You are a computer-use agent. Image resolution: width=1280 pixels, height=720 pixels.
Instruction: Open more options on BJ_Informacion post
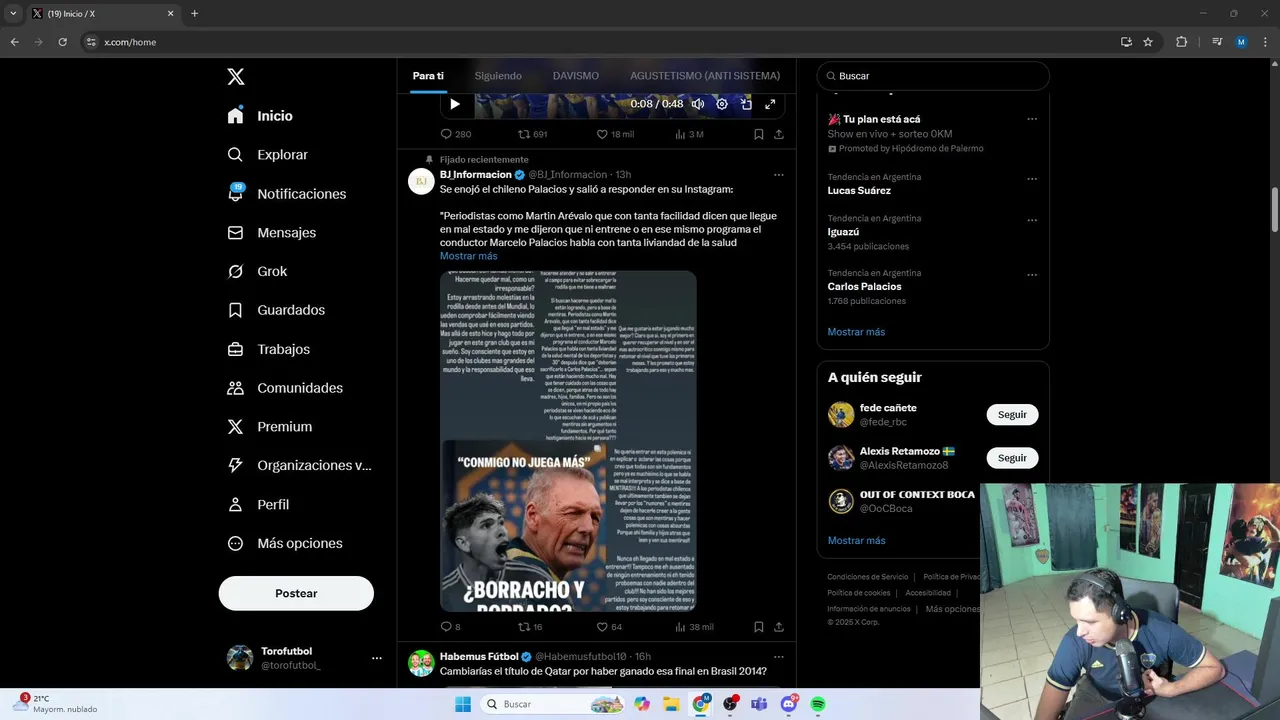[779, 175]
